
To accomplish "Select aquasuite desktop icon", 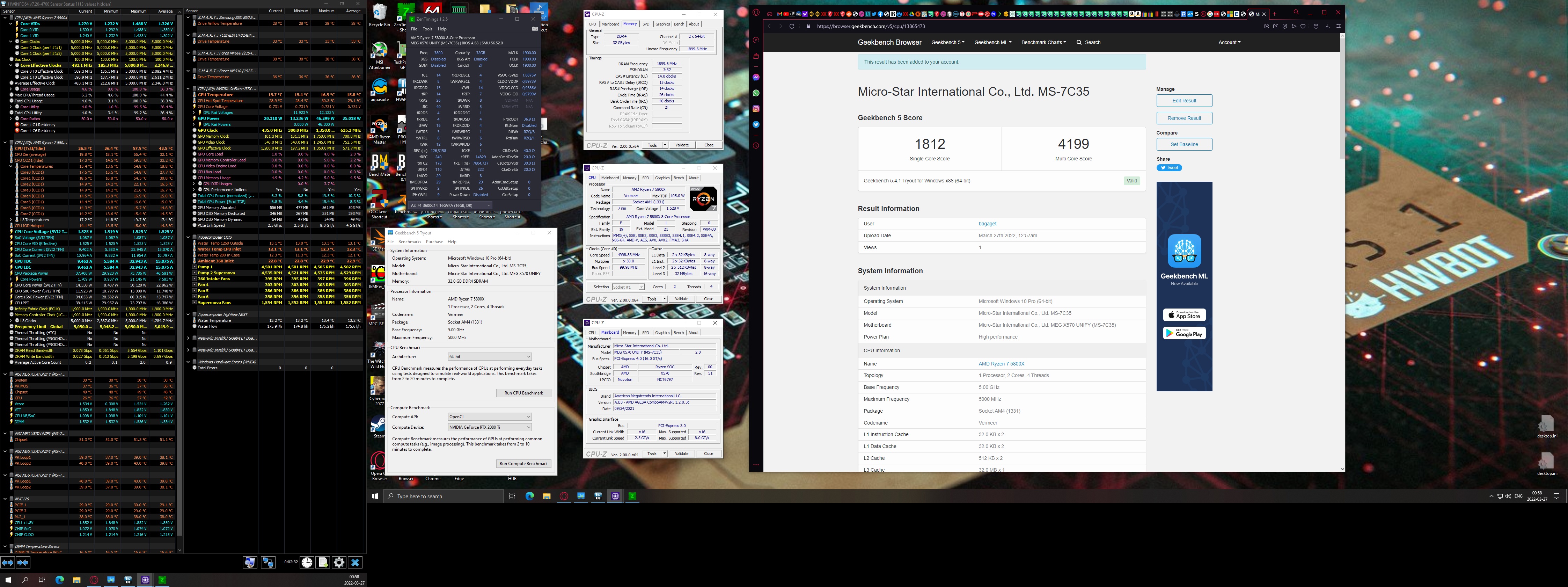I will (379, 90).
